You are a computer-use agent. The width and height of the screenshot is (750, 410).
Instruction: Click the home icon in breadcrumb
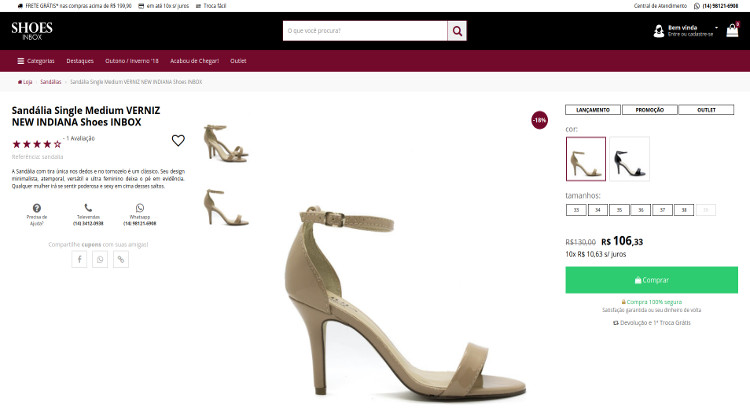tap(20, 82)
